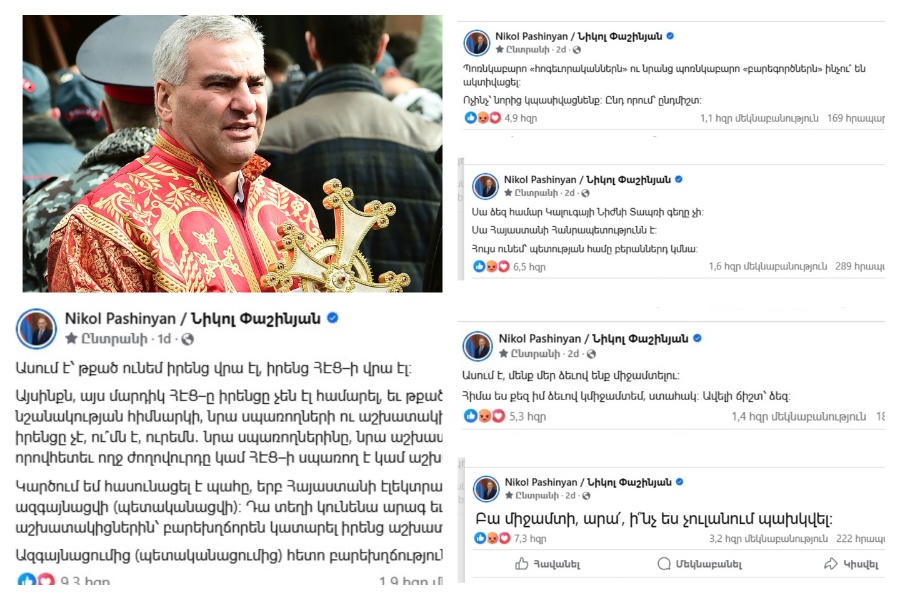Open reaction icons on the 7,3 հզր post

(492, 539)
